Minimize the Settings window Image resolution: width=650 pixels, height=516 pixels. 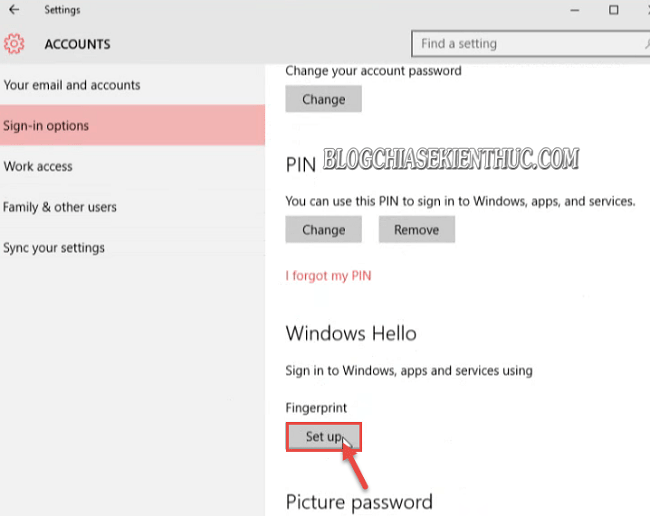[x=575, y=10]
